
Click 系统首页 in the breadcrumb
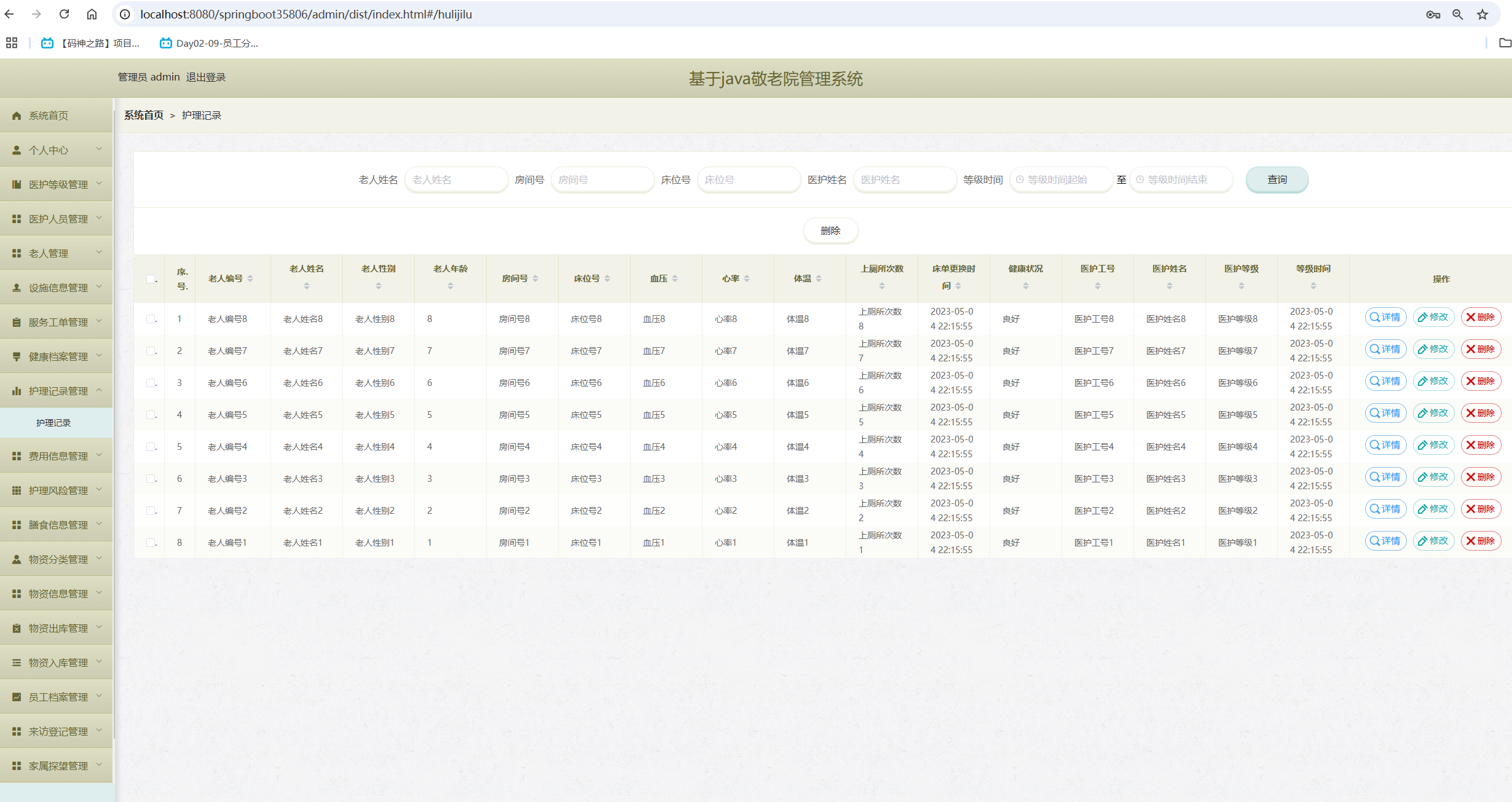pos(144,116)
